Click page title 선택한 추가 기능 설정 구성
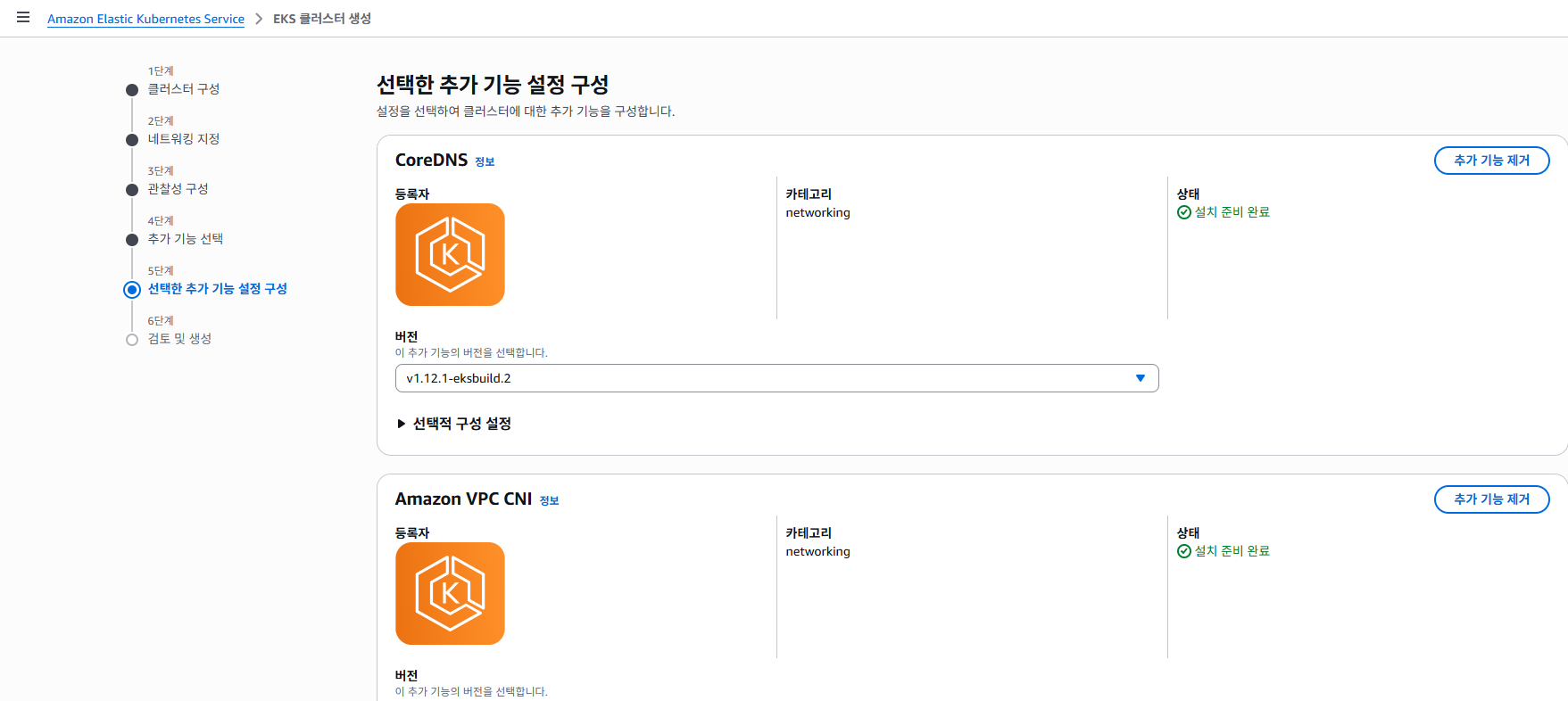 (x=493, y=85)
